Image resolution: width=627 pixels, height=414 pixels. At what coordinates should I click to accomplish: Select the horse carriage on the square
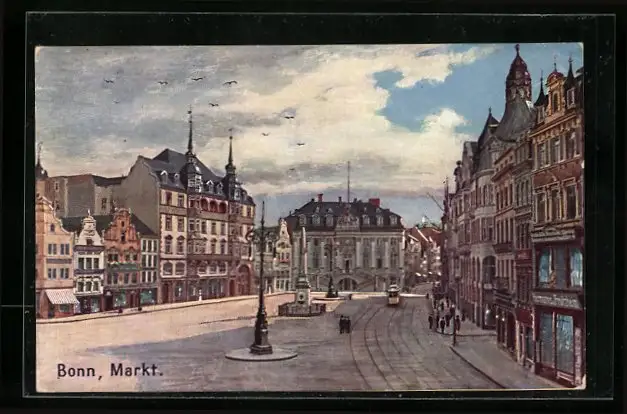pyautogui.click(x=344, y=324)
